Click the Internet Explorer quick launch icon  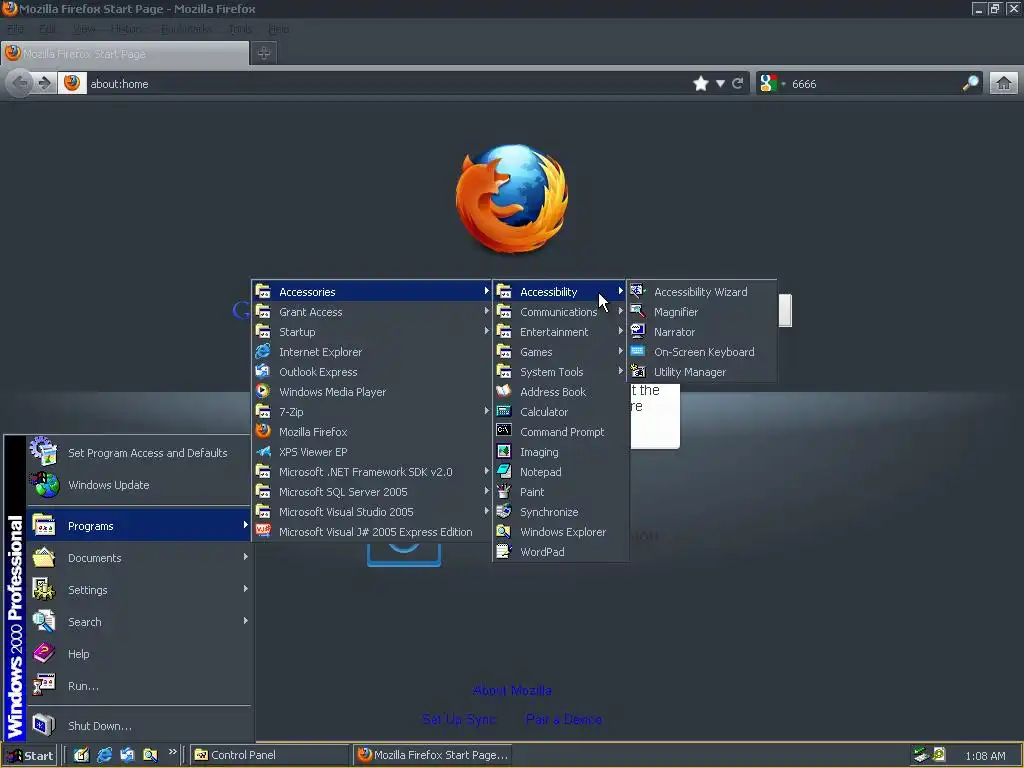click(104, 755)
